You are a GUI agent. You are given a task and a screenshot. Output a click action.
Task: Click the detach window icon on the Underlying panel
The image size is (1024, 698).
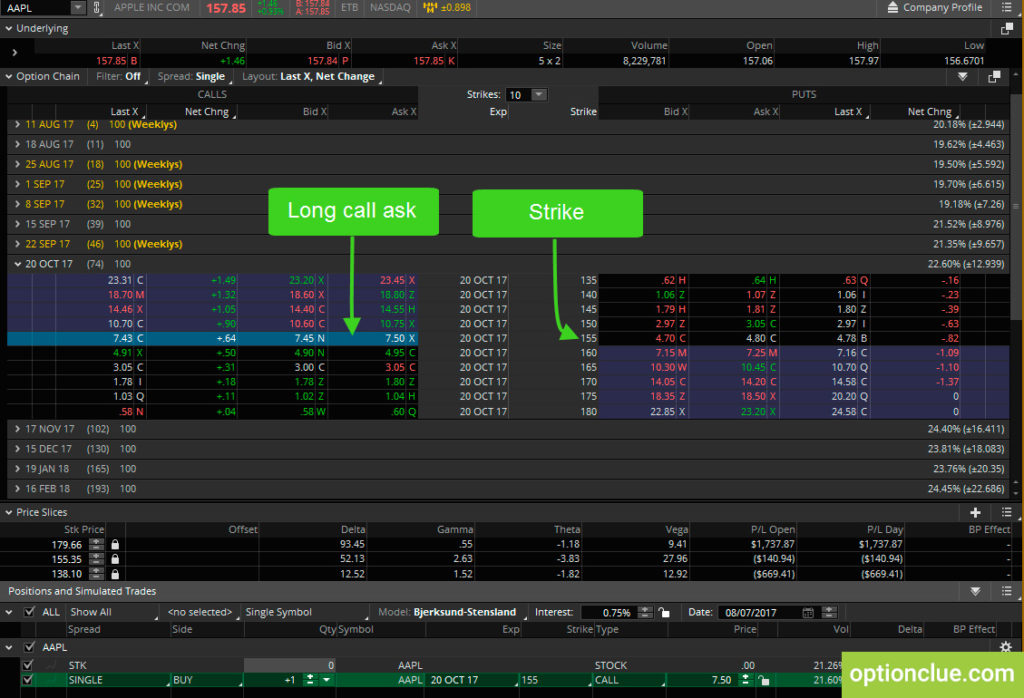point(1006,29)
